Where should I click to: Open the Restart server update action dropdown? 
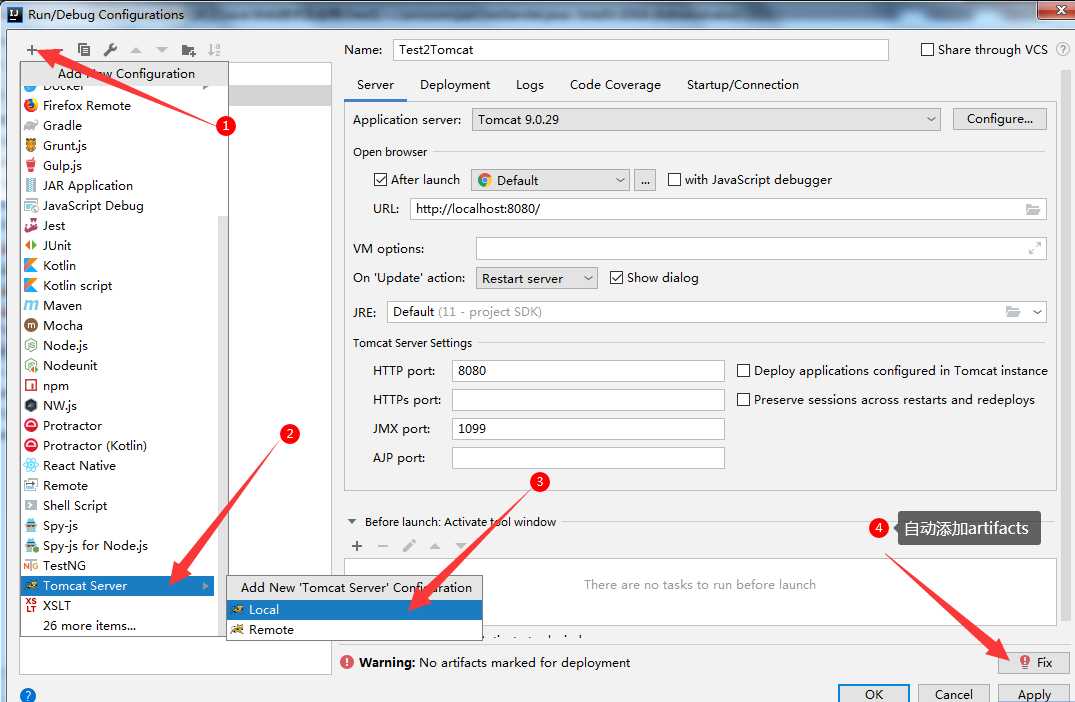coord(537,278)
